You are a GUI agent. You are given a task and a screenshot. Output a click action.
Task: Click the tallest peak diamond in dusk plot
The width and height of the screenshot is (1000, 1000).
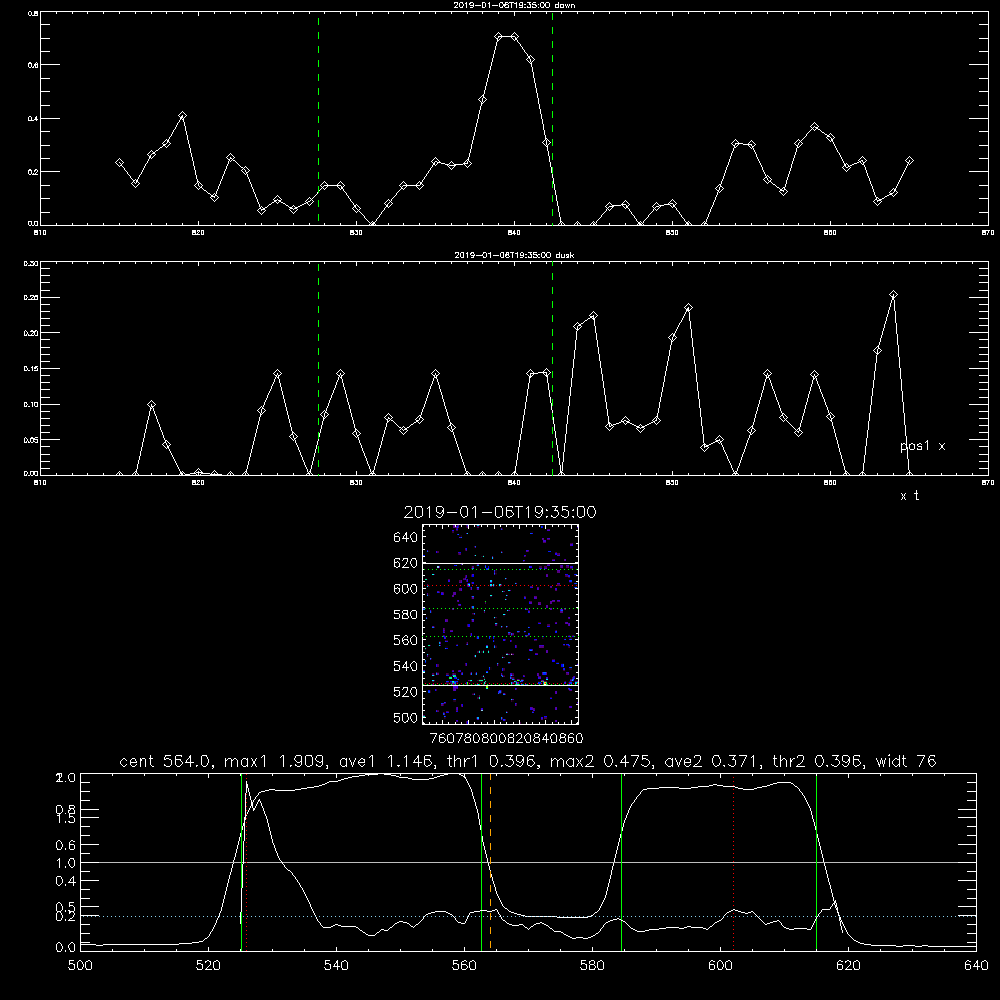tap(893, 295)
